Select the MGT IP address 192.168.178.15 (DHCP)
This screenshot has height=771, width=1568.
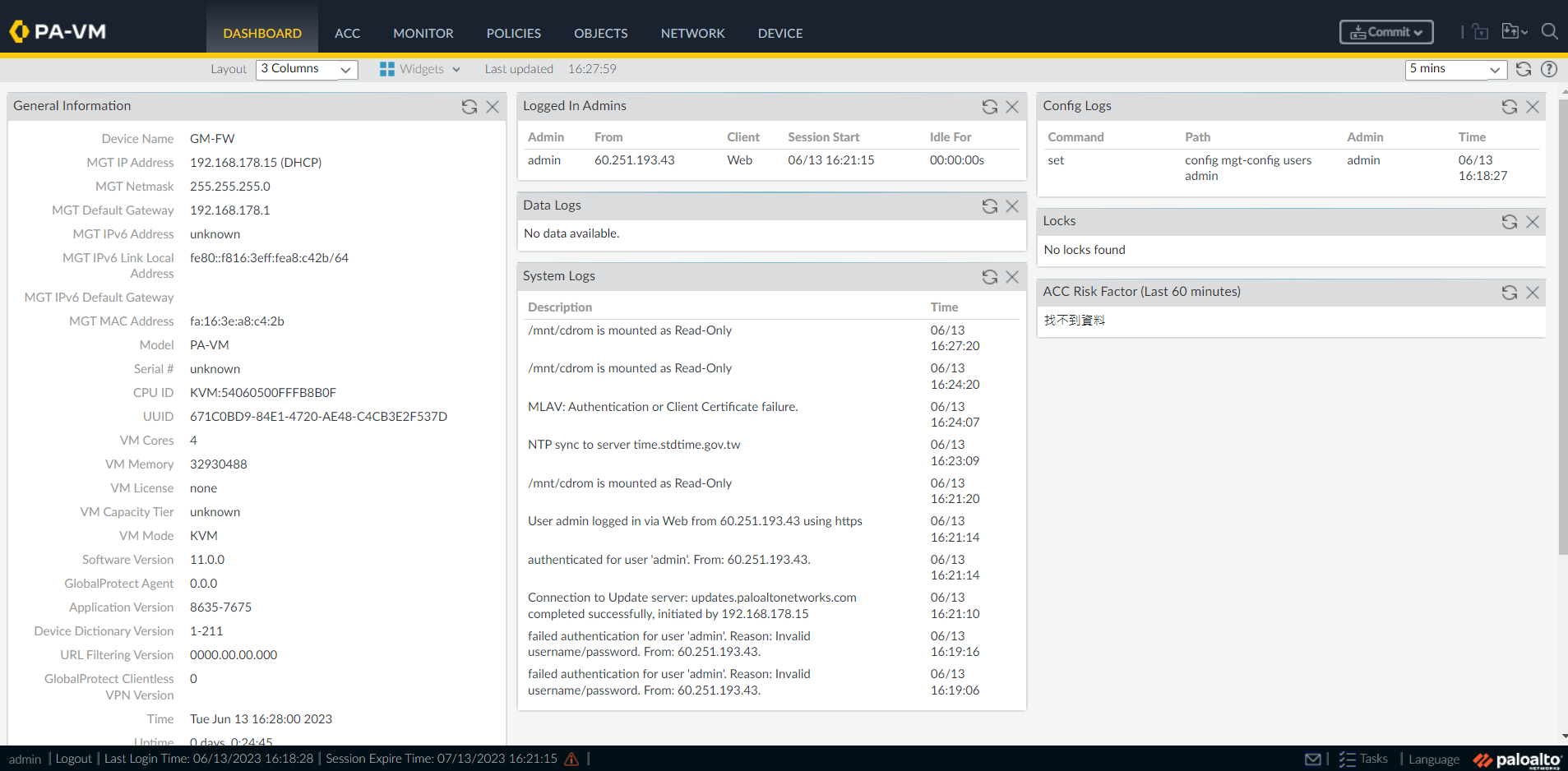(x=256, y=163)
